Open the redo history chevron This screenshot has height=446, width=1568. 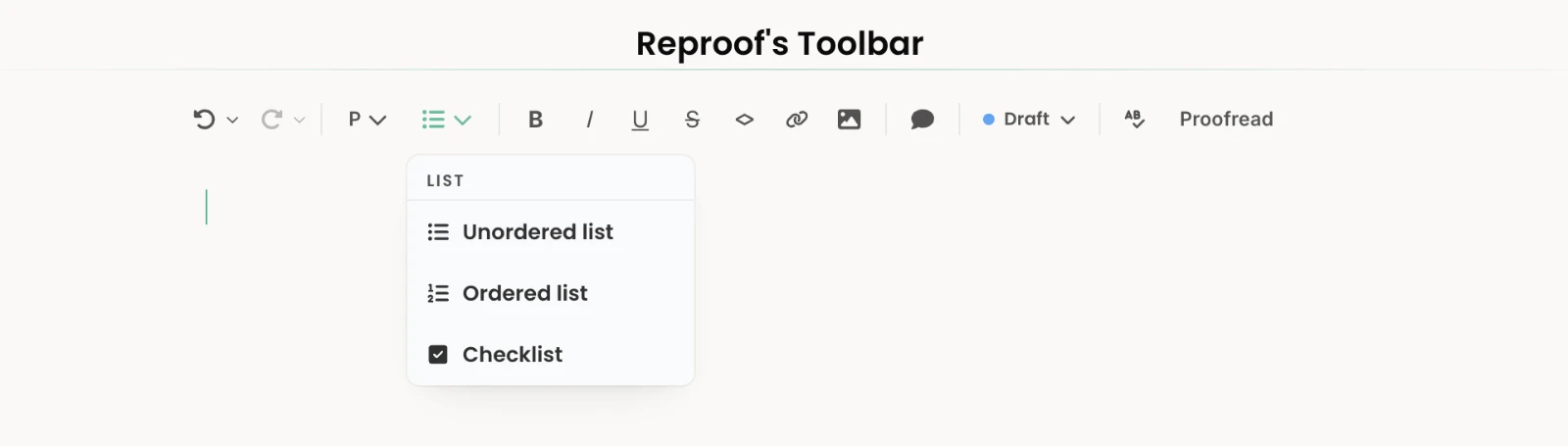click(x=300, y=120)
